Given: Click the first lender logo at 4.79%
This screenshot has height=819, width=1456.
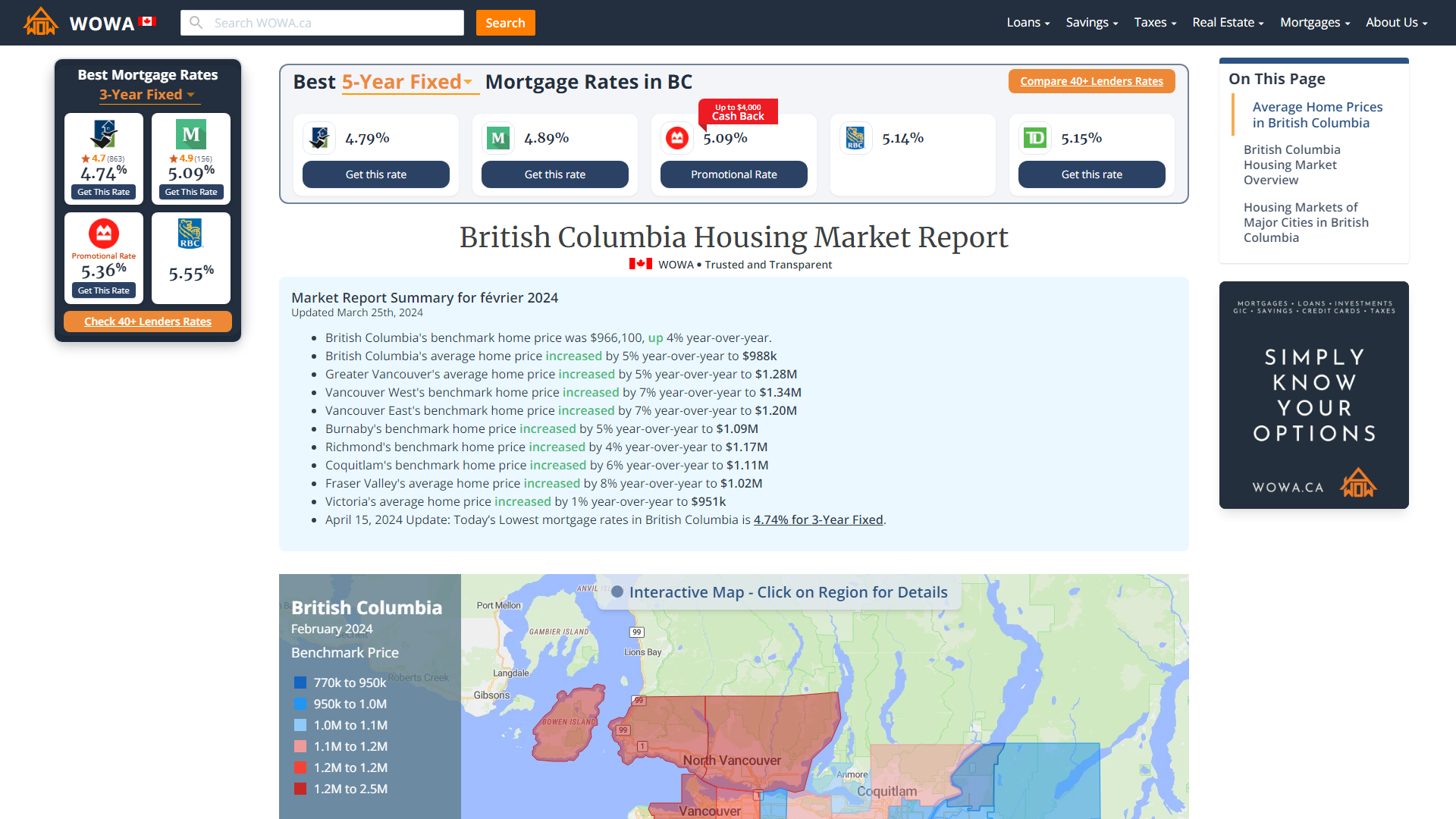Looking at the screenshot, I should pos(319,138).
